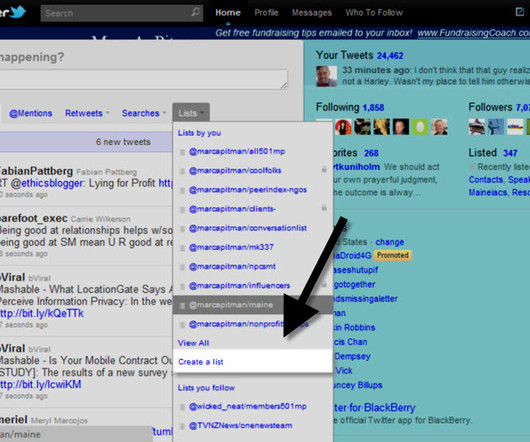The image size is (530, 442).
Task: Open FabianPattberg's profile name
Action: pyautogui.click(x=36, y=171)
